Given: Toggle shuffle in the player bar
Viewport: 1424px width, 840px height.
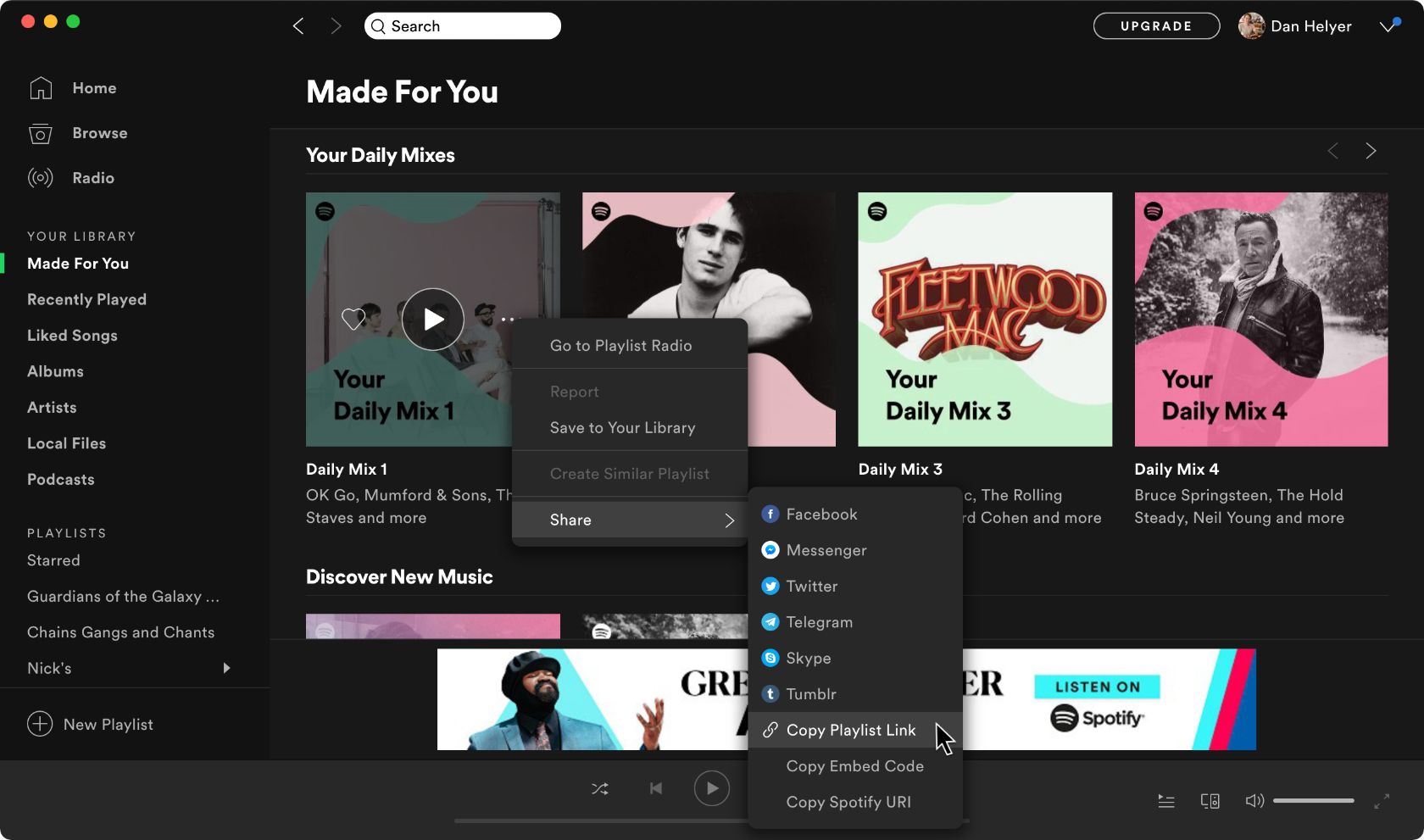Looking at the screenshot, I should [x=599, y=789].
